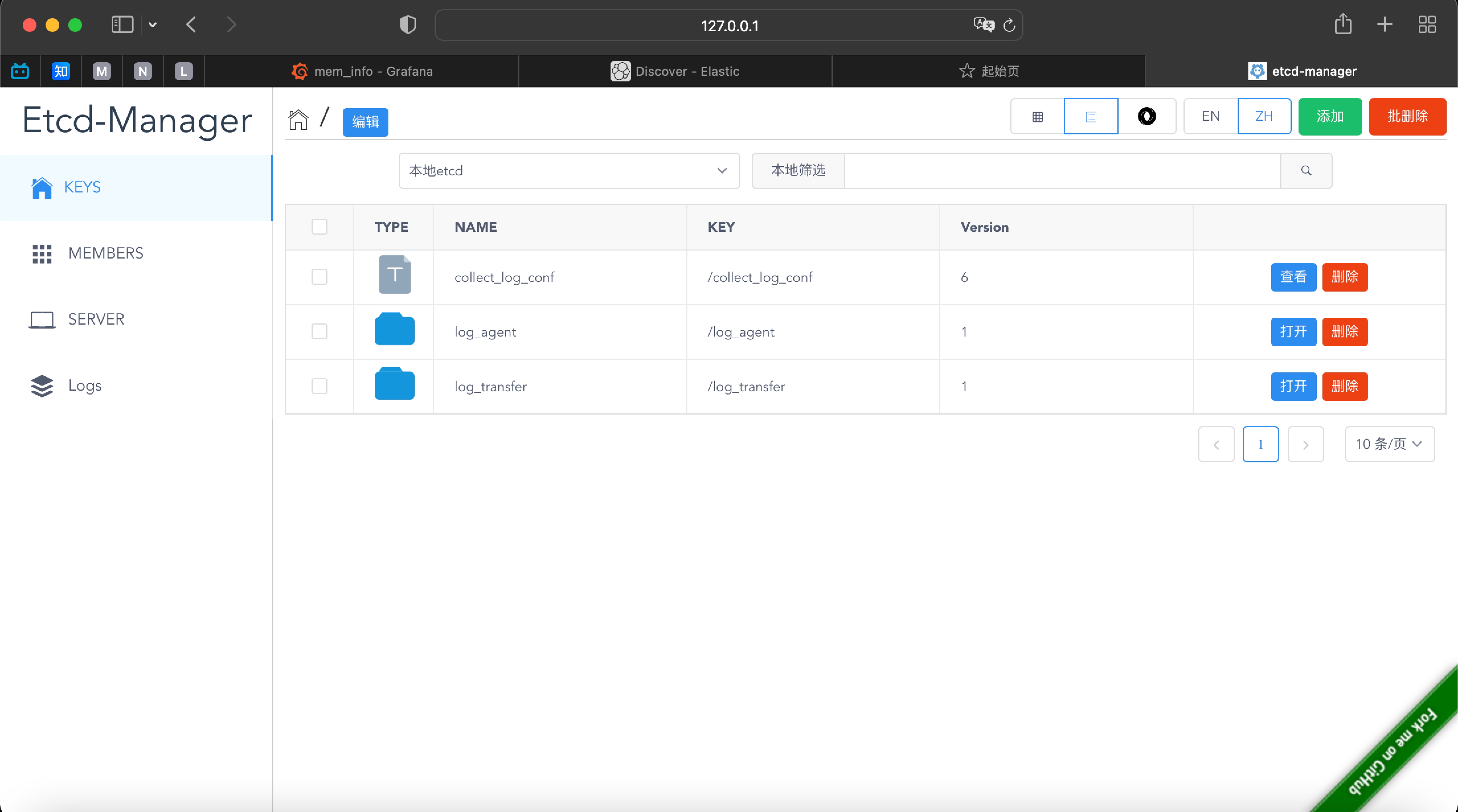Click 删除 for collect_log_conf
The image size is (1458, 812).
pyautogui.click(x=1345, y=277)
